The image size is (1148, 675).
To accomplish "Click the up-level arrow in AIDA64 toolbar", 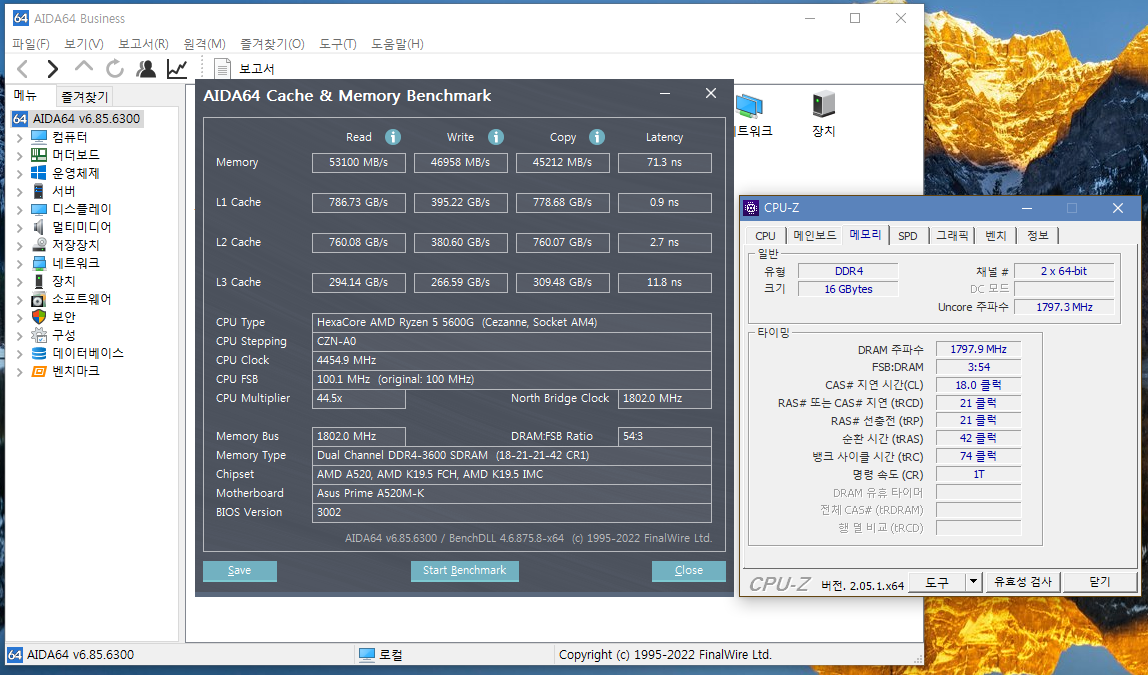I will (83, 67).
